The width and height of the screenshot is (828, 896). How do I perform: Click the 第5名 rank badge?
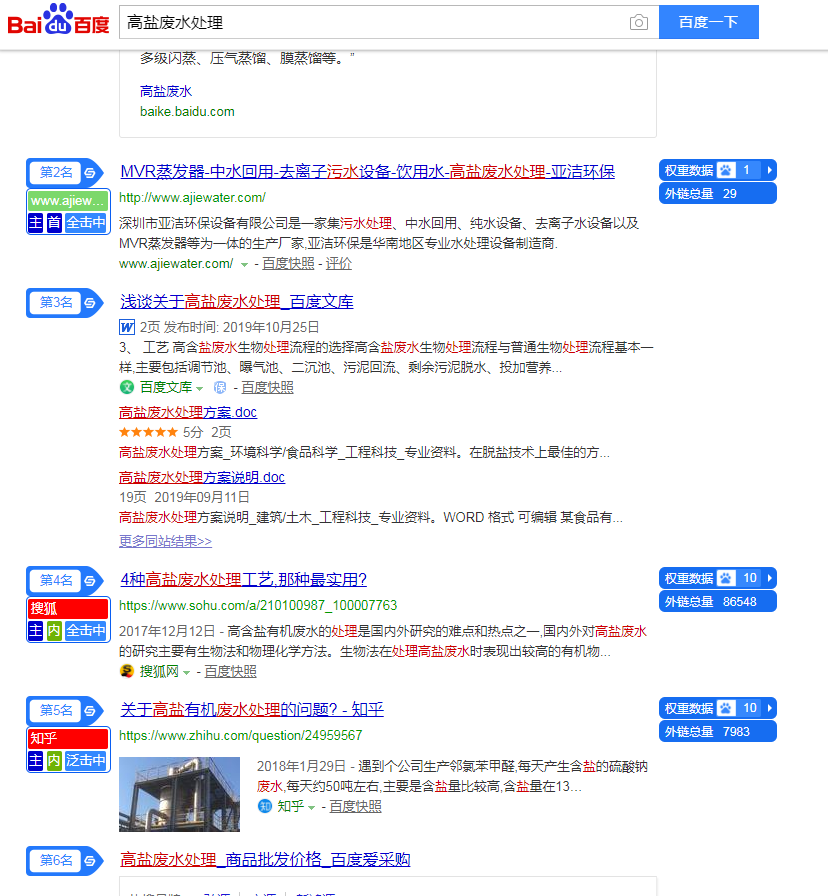[56, 710]
